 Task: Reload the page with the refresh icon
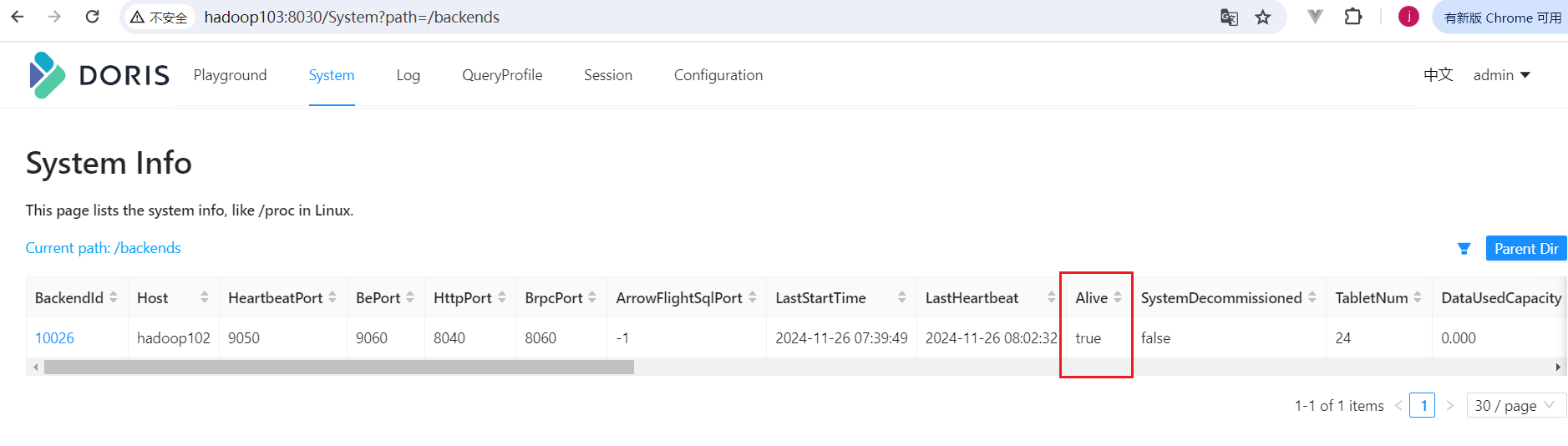pyautogui.click(x=93, y=17)
